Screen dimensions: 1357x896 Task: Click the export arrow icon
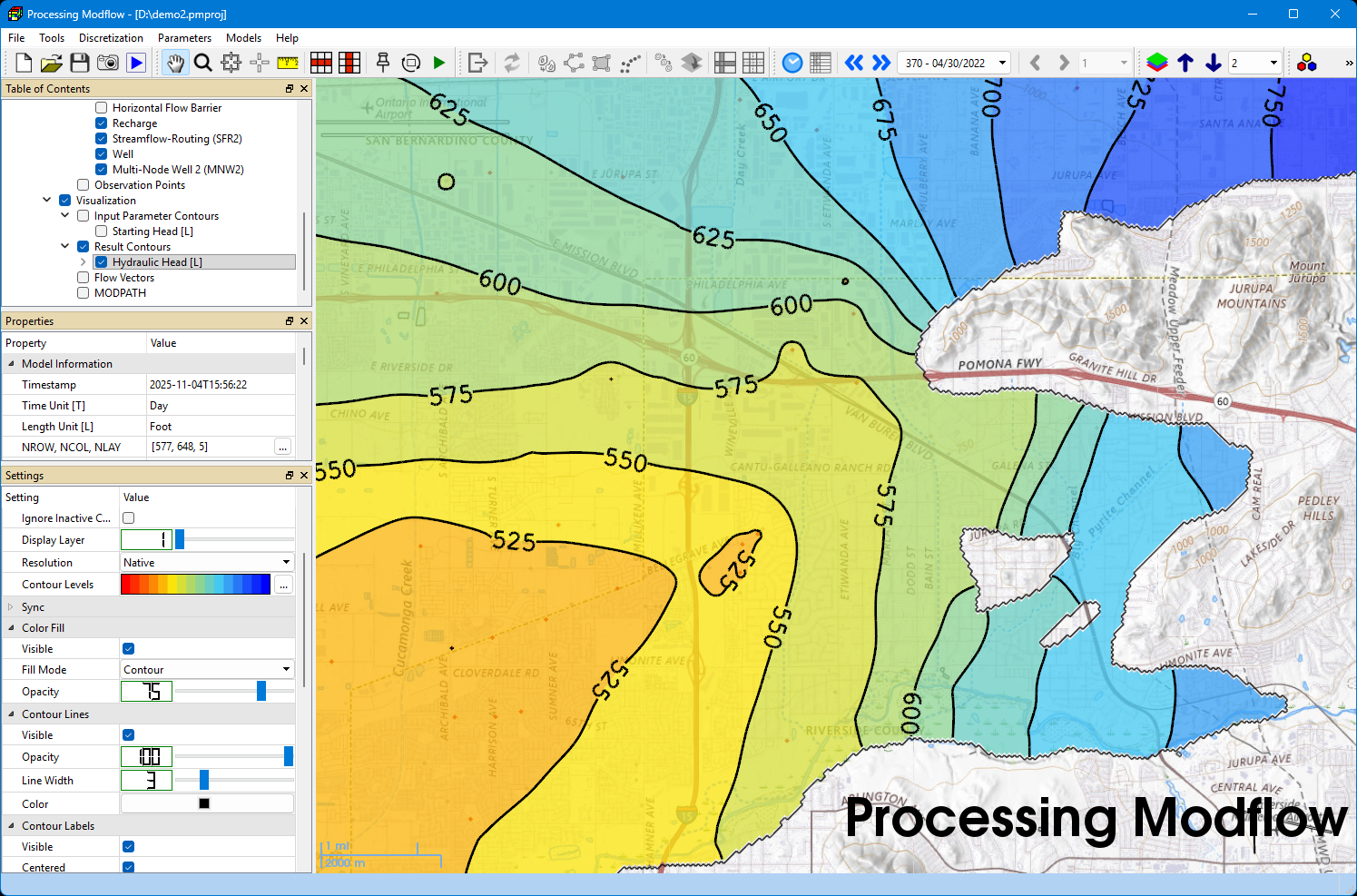coord(478,63)
